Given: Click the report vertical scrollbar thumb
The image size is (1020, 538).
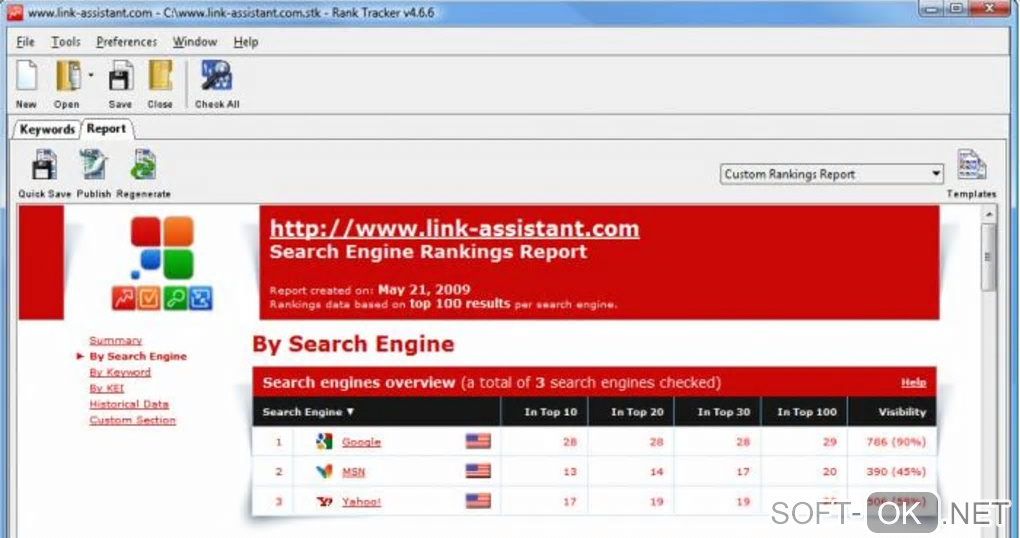Looking at the screenshot, I should (988, 257).
